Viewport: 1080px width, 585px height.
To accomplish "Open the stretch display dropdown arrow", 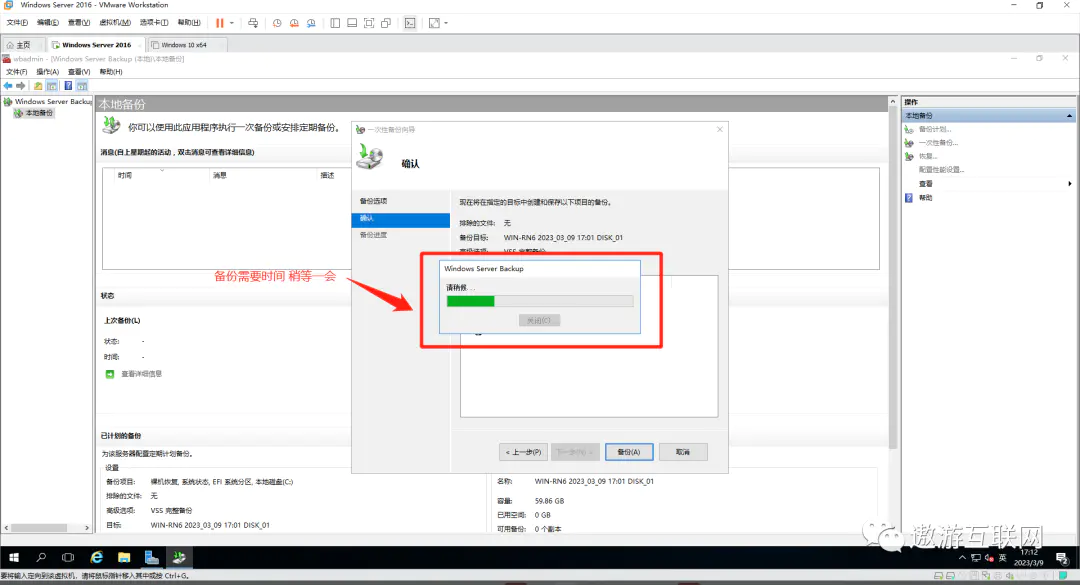I will tap(446, 23).
